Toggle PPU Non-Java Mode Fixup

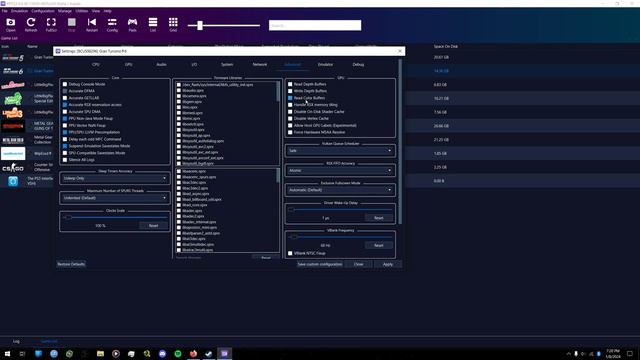[x=65, y=119]
